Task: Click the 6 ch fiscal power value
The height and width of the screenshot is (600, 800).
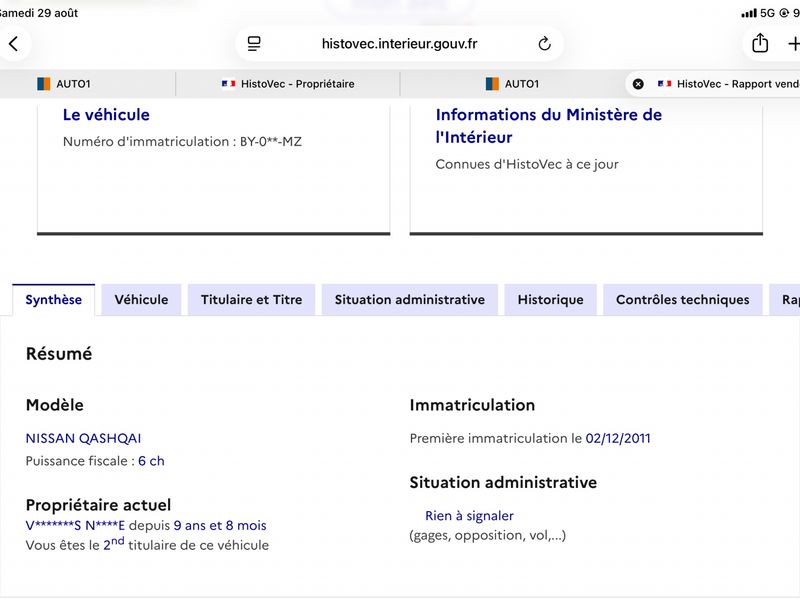Action: 152,461
